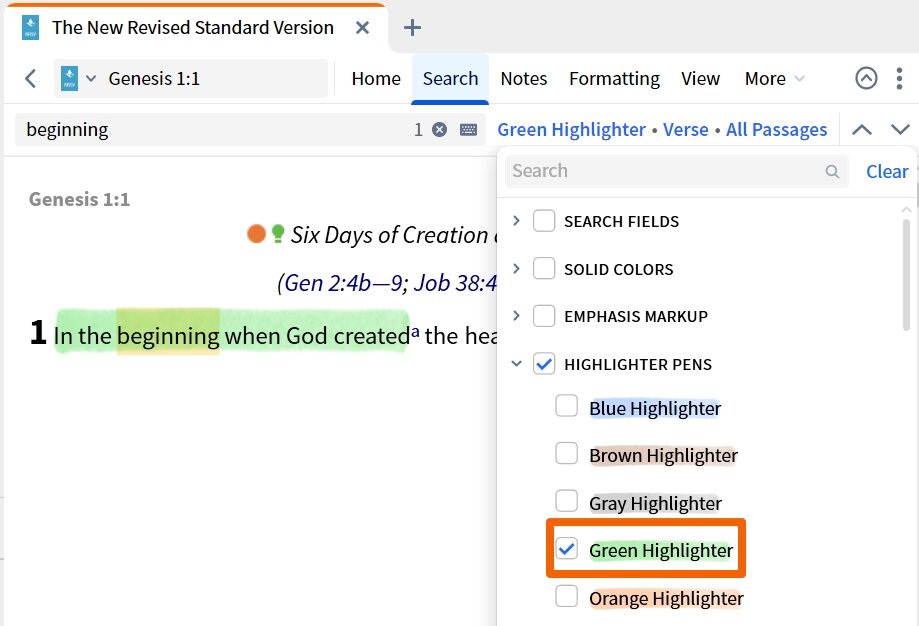This screenshot has width=919, height=626.
Task: Open the resource picker icon beside Genesis 1:1
Action: (76, 78)
